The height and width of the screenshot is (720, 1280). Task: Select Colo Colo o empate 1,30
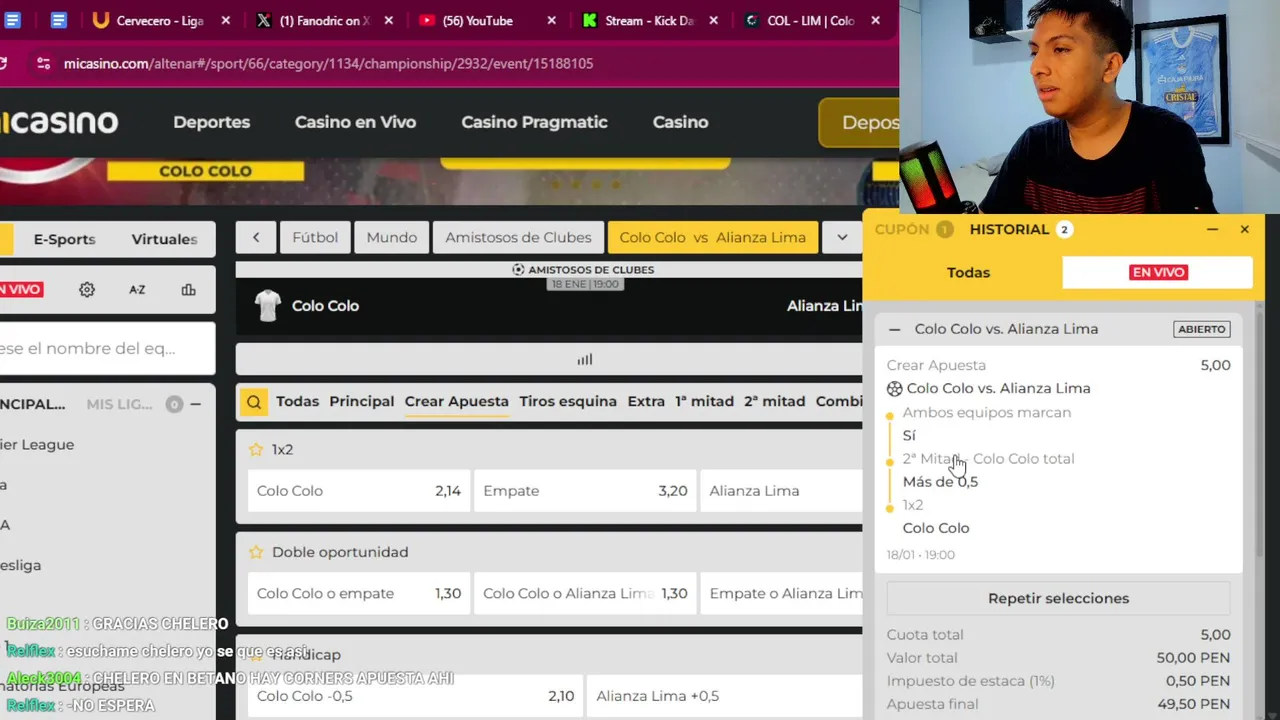358,593
